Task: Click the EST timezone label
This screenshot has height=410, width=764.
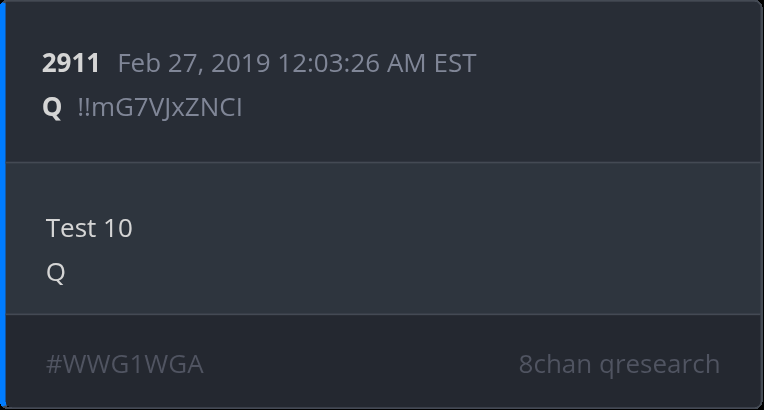Action: (454, 64)
